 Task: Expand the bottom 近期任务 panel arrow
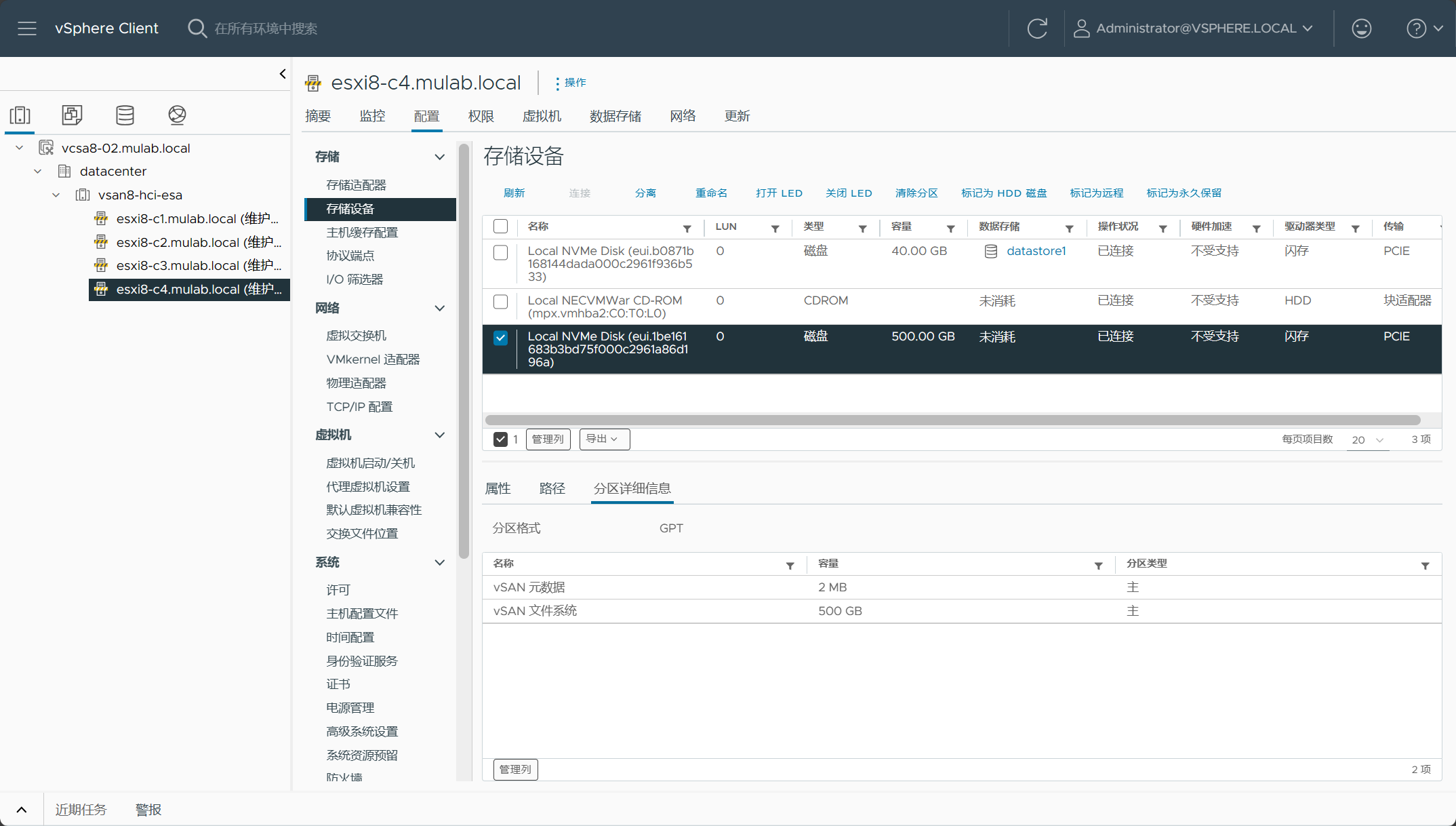click(x=21, y=810)
